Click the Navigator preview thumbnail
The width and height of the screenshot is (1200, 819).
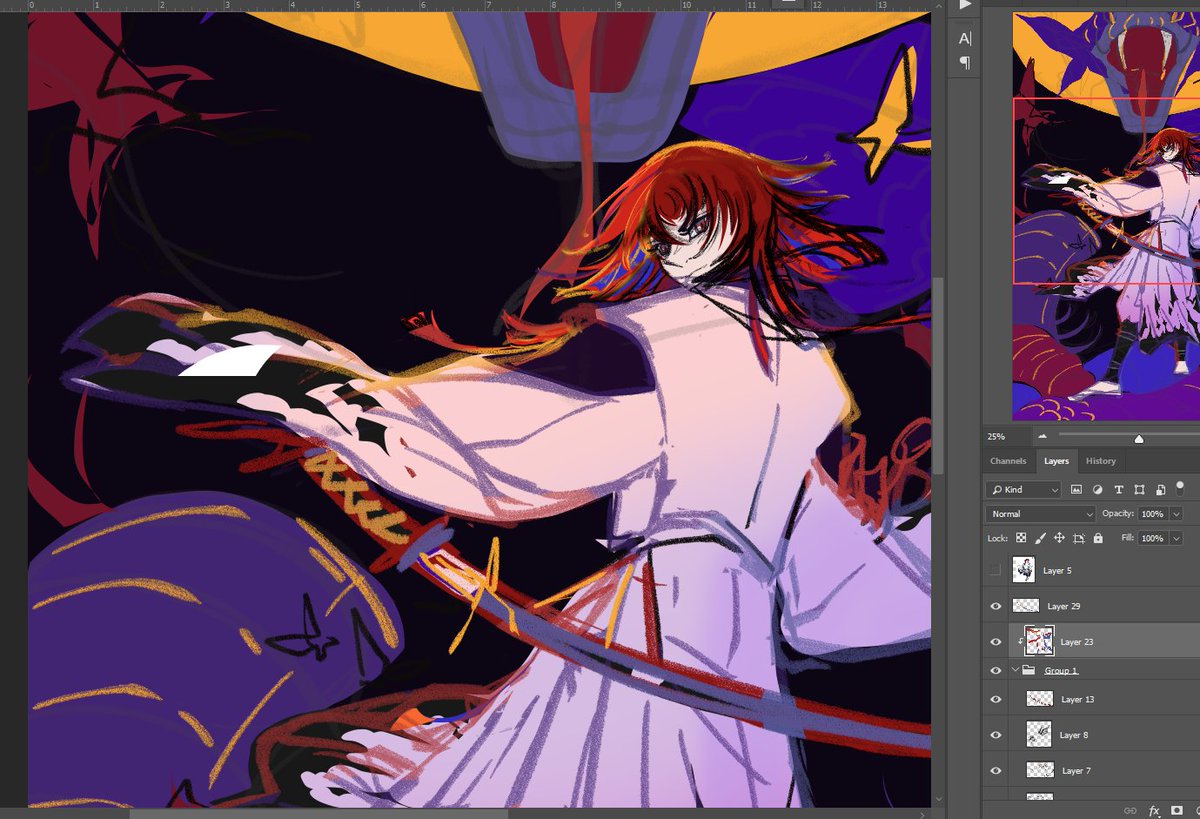point(1106,216)
